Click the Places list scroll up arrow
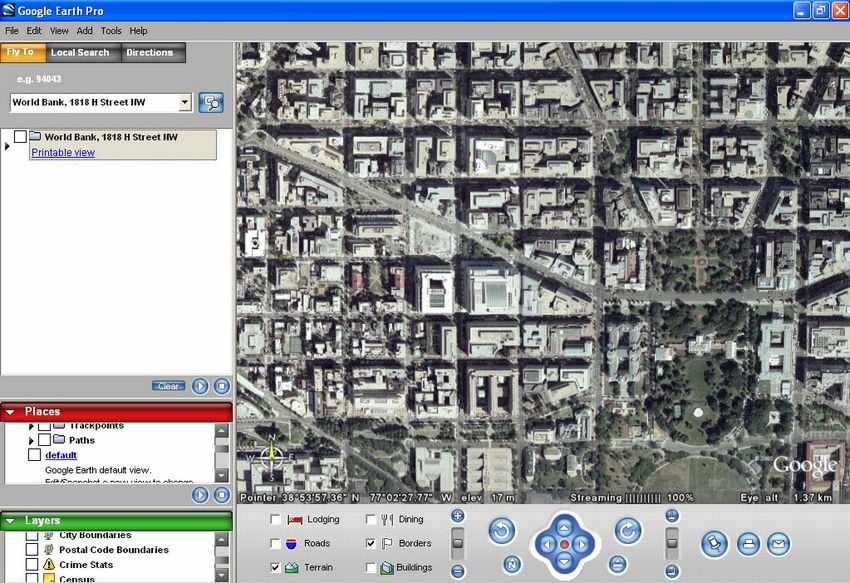The width and height of the screenshot is (850, 583). [x=222, y=431]
